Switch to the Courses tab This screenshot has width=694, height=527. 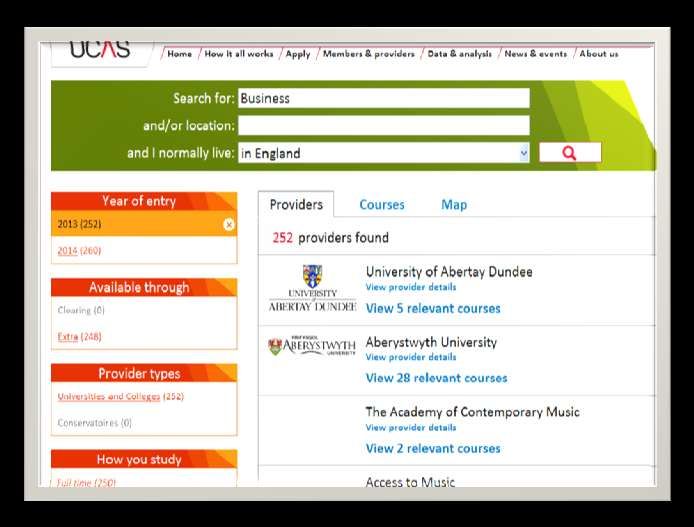tap(382, 205)
